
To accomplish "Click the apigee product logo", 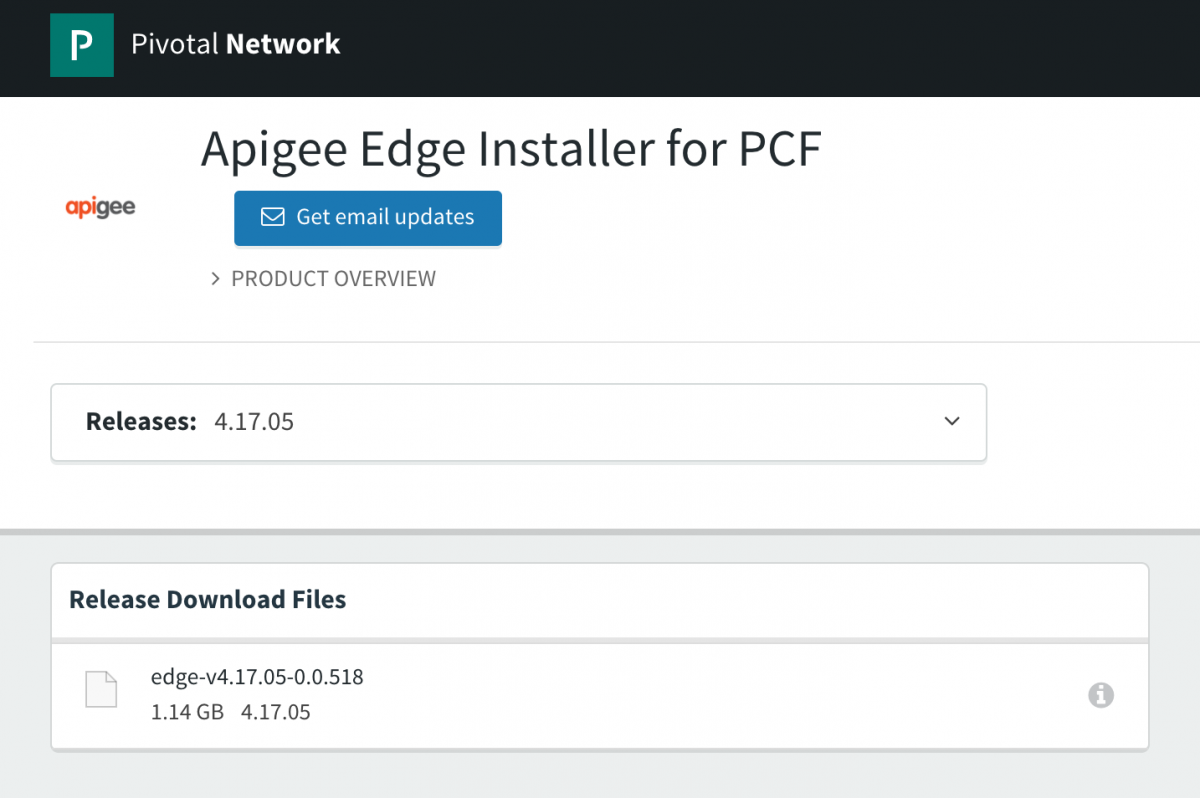I will [100, 207].
